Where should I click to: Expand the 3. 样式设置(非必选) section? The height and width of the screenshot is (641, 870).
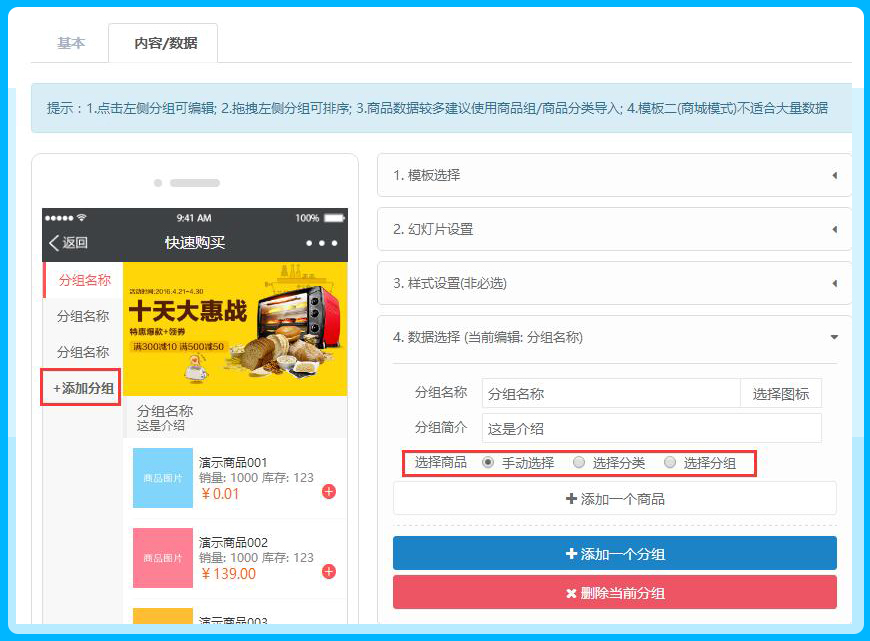tap(614, 283)
